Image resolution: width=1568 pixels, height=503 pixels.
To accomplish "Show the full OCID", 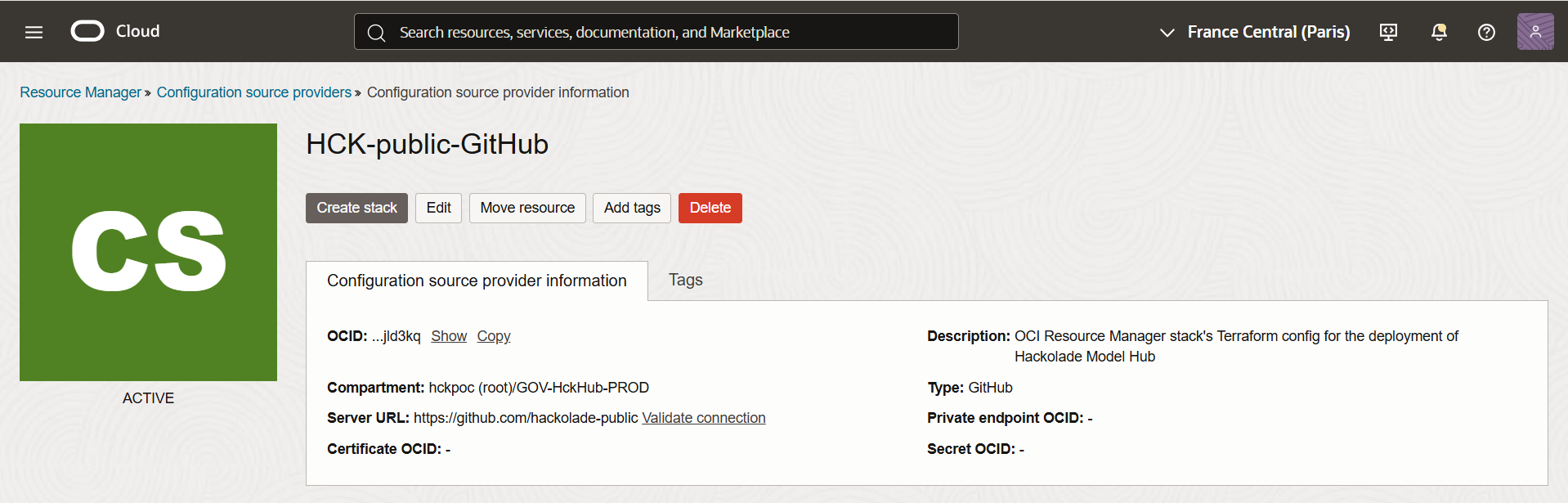I will (449, 336).
